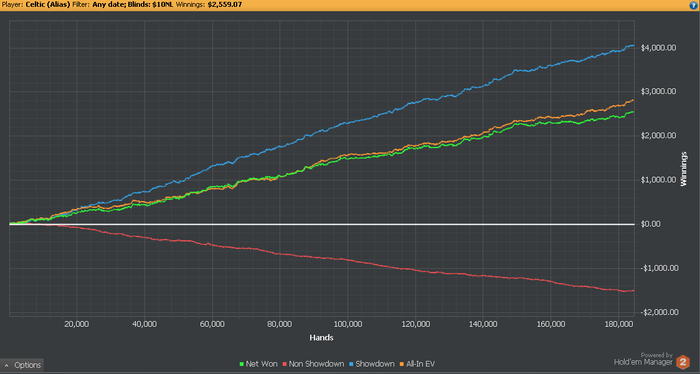Image resolution: width=700 pixels, height=374 pixels.
Task: Click the blue Showdown color swatch
Action: point(352,364)
